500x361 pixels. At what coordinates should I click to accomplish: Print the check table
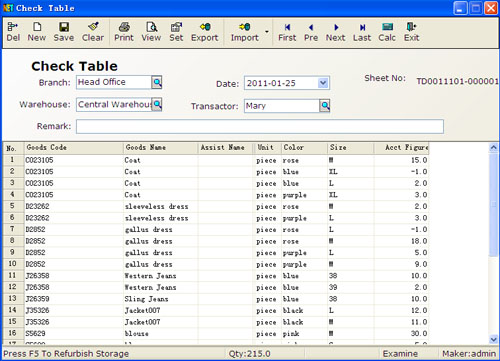pos(124,32)
